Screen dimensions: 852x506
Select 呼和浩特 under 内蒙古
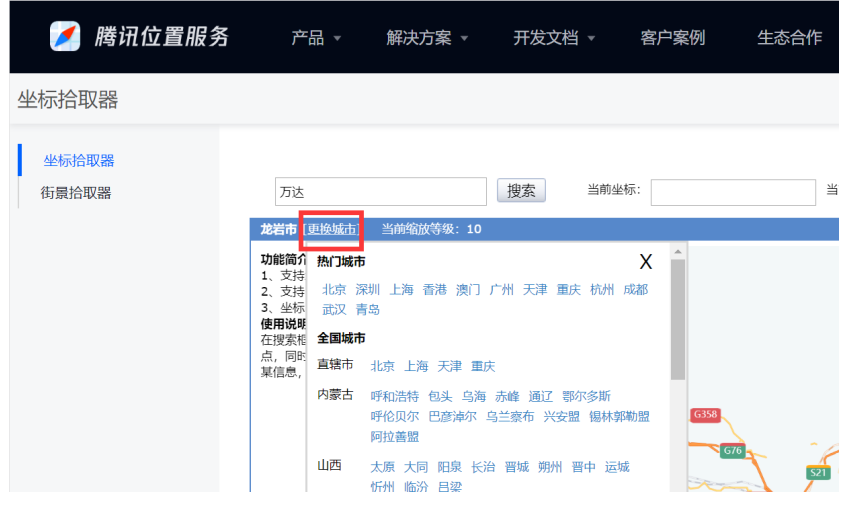[x=395, y=396]
